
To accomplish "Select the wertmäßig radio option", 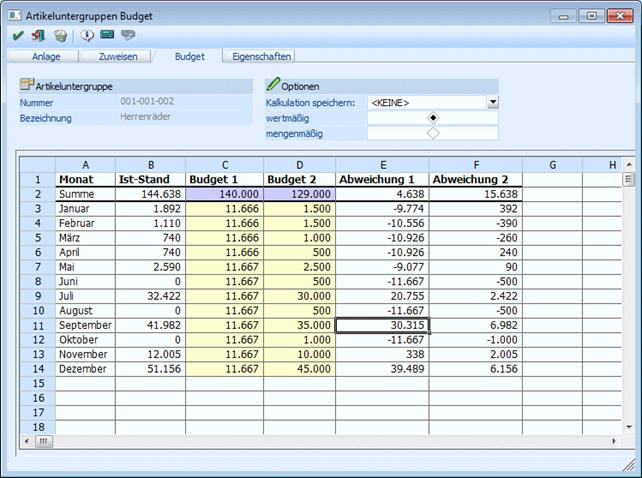I will pyautogui.click(x=432, y=118).
